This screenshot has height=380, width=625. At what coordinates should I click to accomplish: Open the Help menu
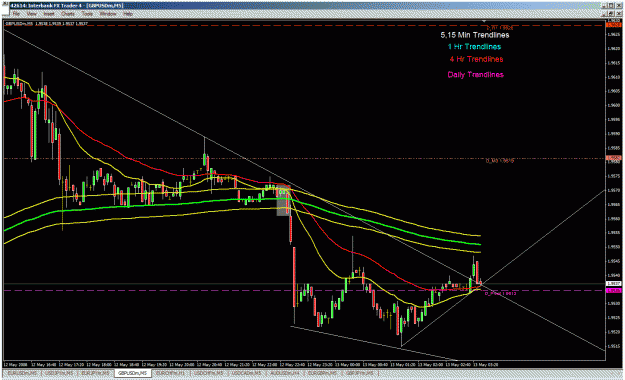(128, 14)
